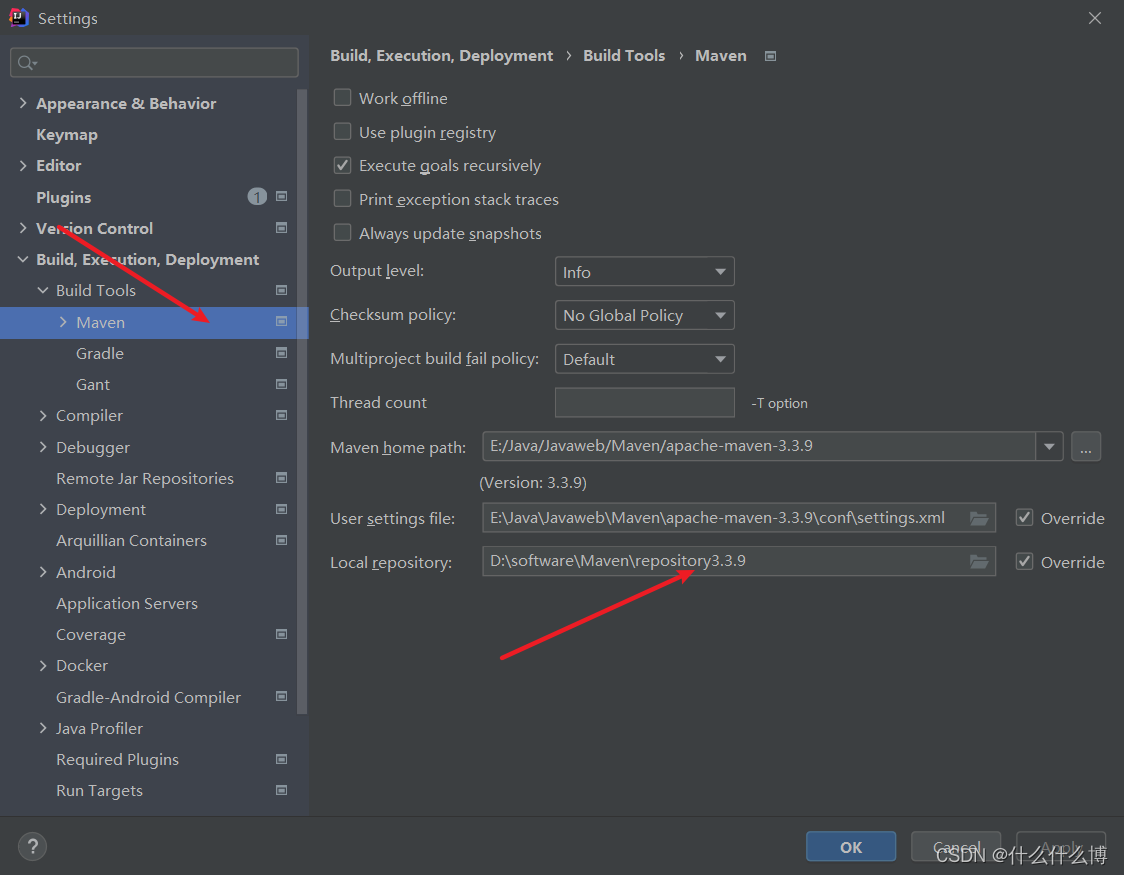Image resolution: width=1124 pixels, height=875 pixels.
Task: Click the OK button
Action: tap(851, 846)
